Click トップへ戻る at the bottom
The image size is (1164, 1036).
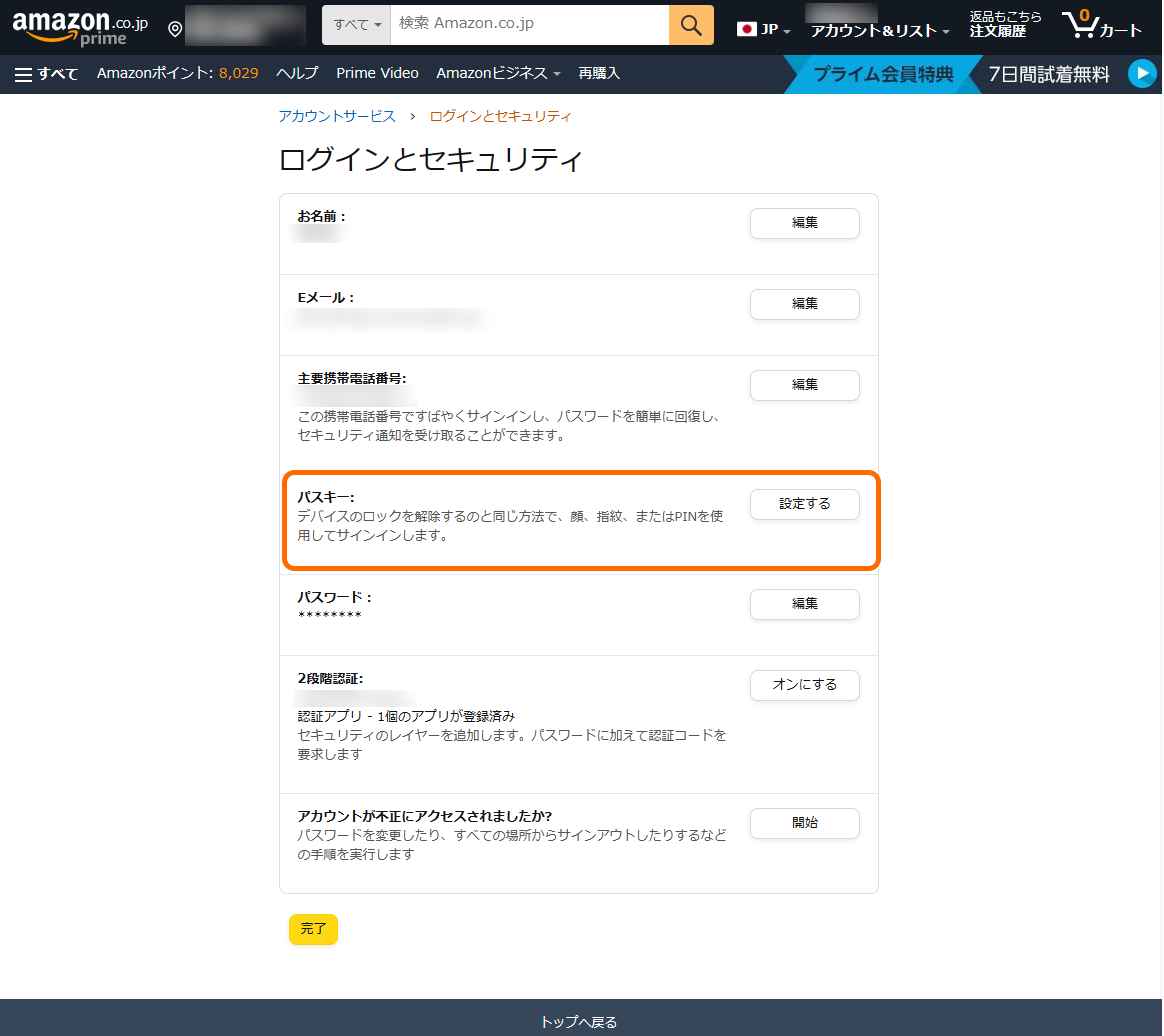[x=581, y=1022]
